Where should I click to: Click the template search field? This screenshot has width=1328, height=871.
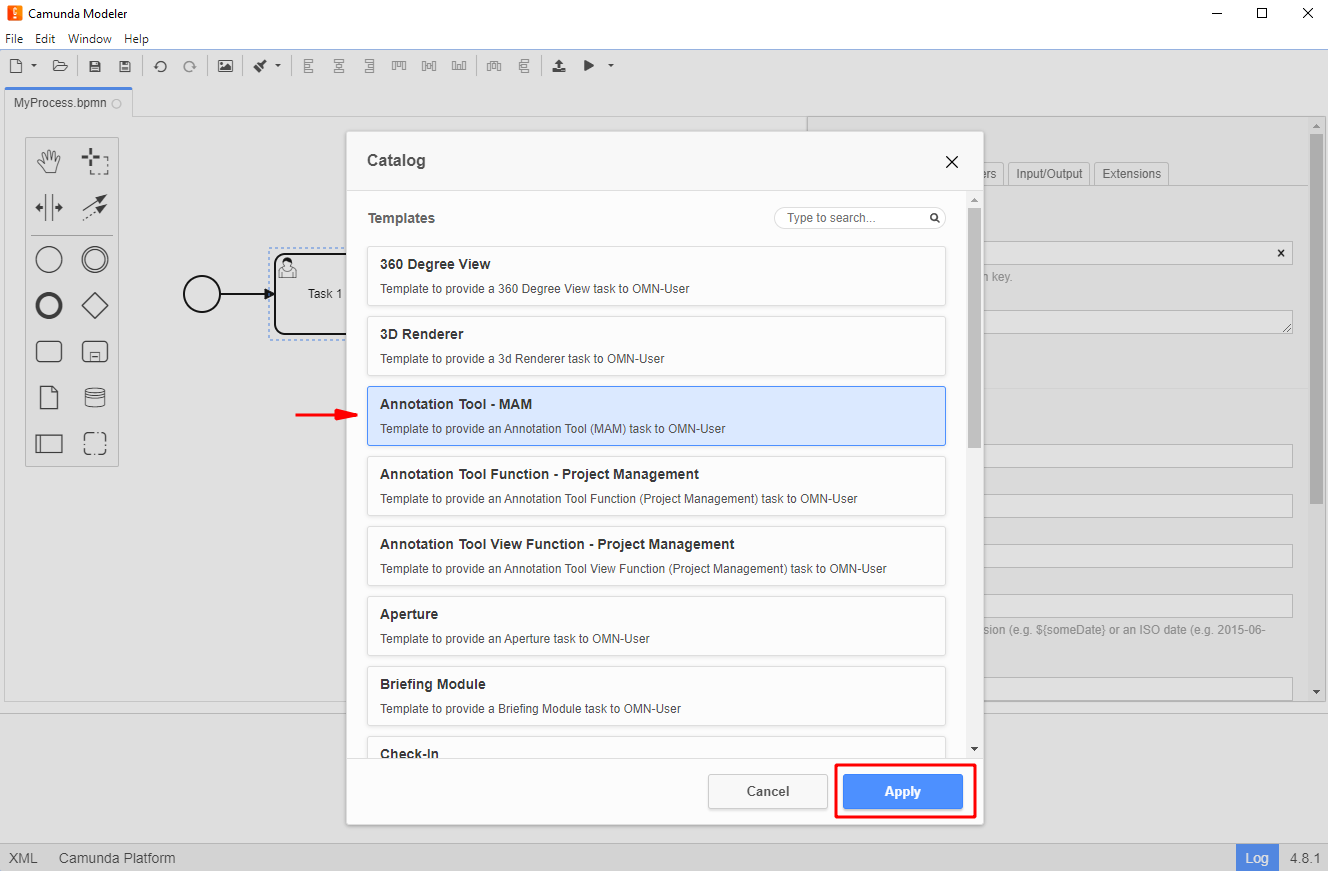point(853,218)
